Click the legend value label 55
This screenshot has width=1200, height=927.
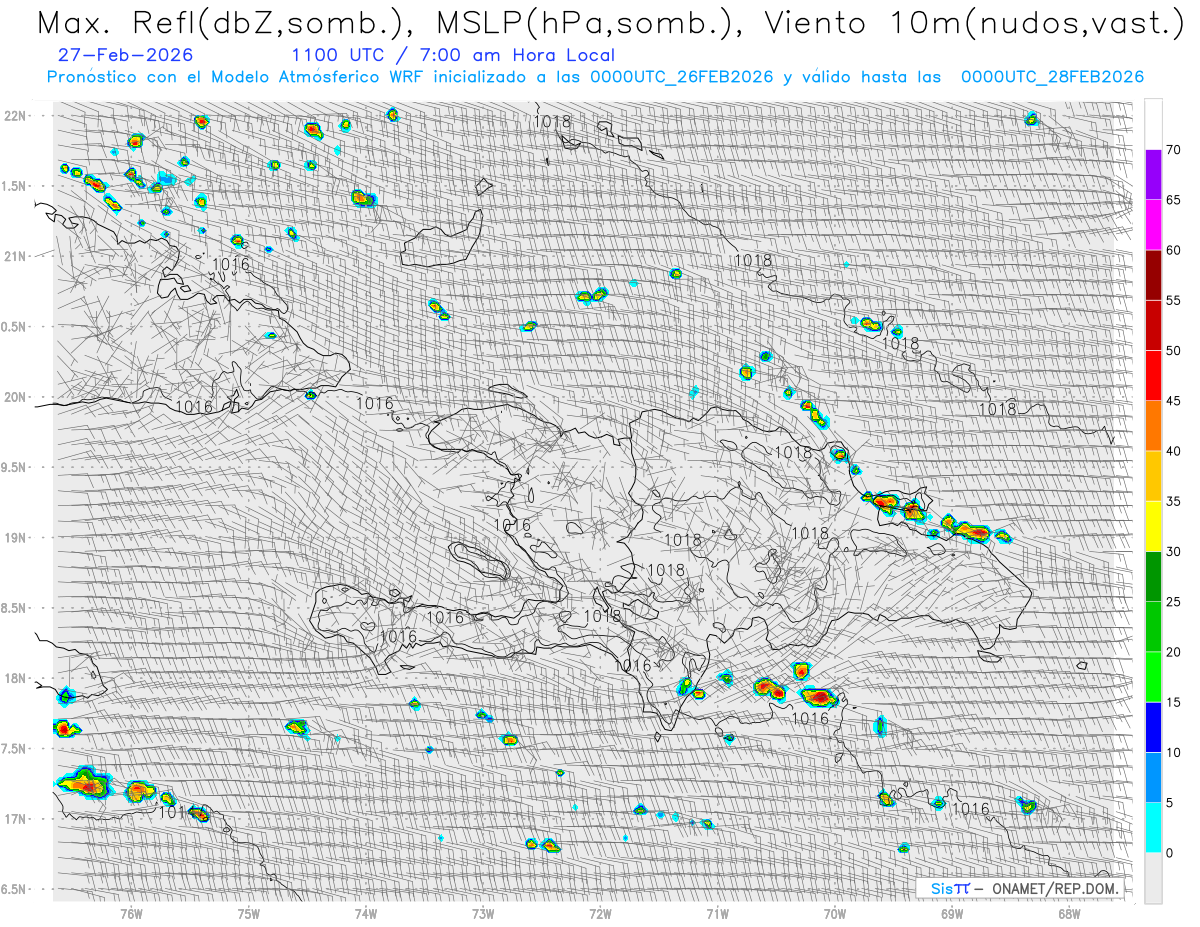[1173, 301]
